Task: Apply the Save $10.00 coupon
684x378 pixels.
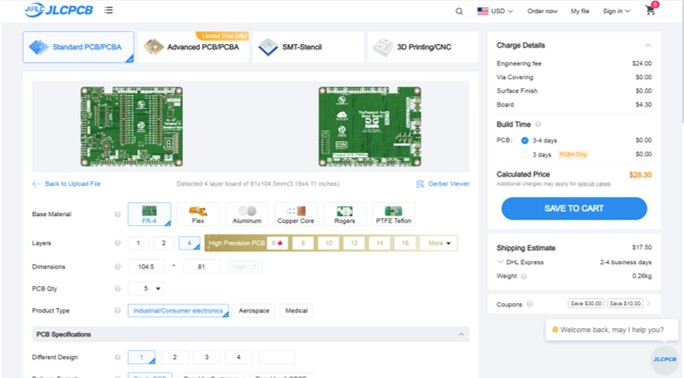Action: (625, 303)
